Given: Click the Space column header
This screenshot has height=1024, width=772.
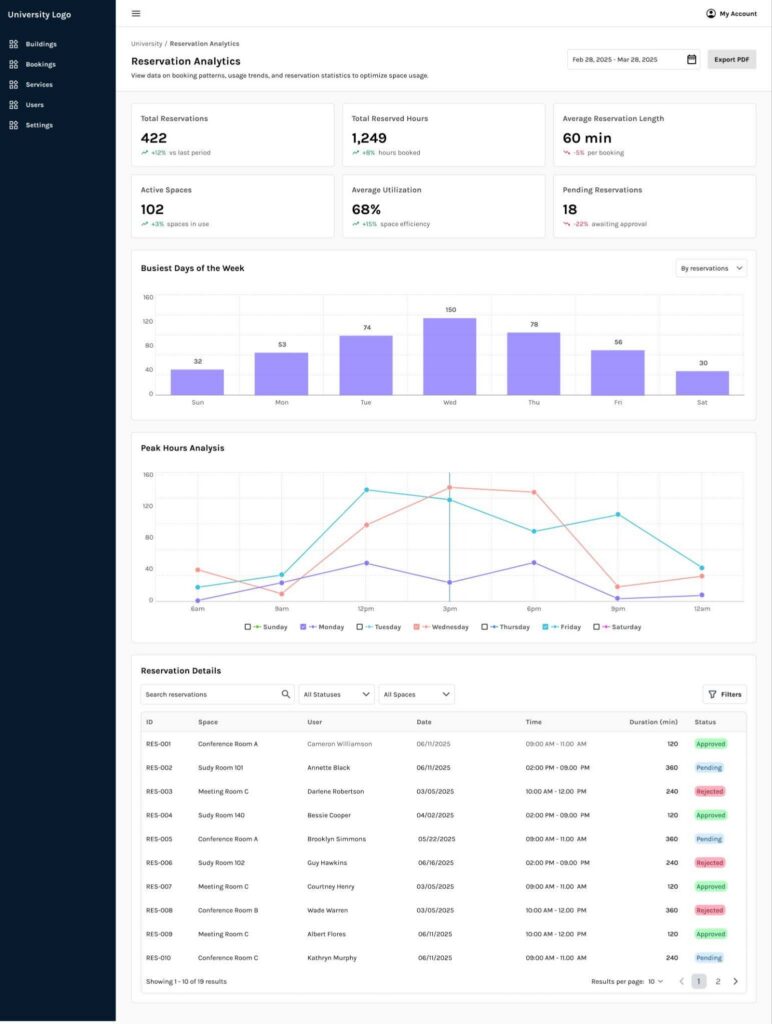Looking at the screenshot, I should [208, 722].
